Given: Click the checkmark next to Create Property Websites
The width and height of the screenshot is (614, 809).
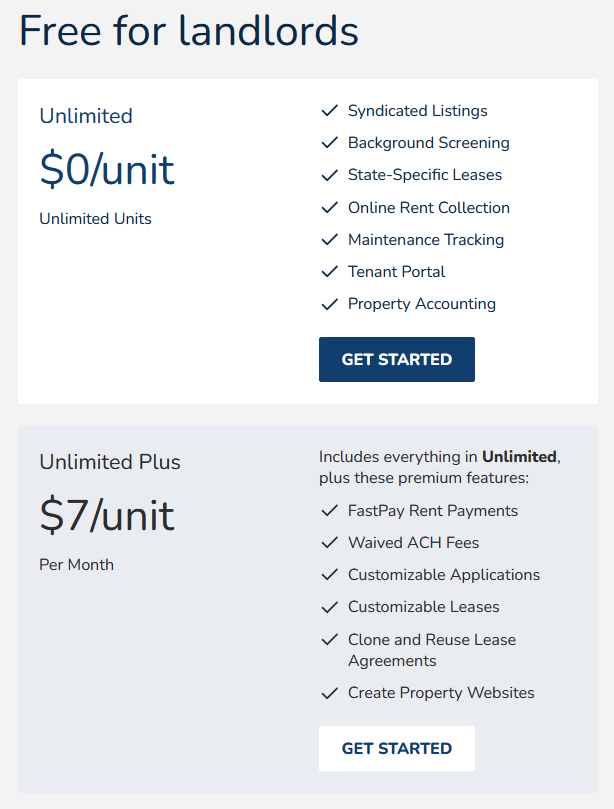Looking at the screenshot, I should click(x=329, y=693).
